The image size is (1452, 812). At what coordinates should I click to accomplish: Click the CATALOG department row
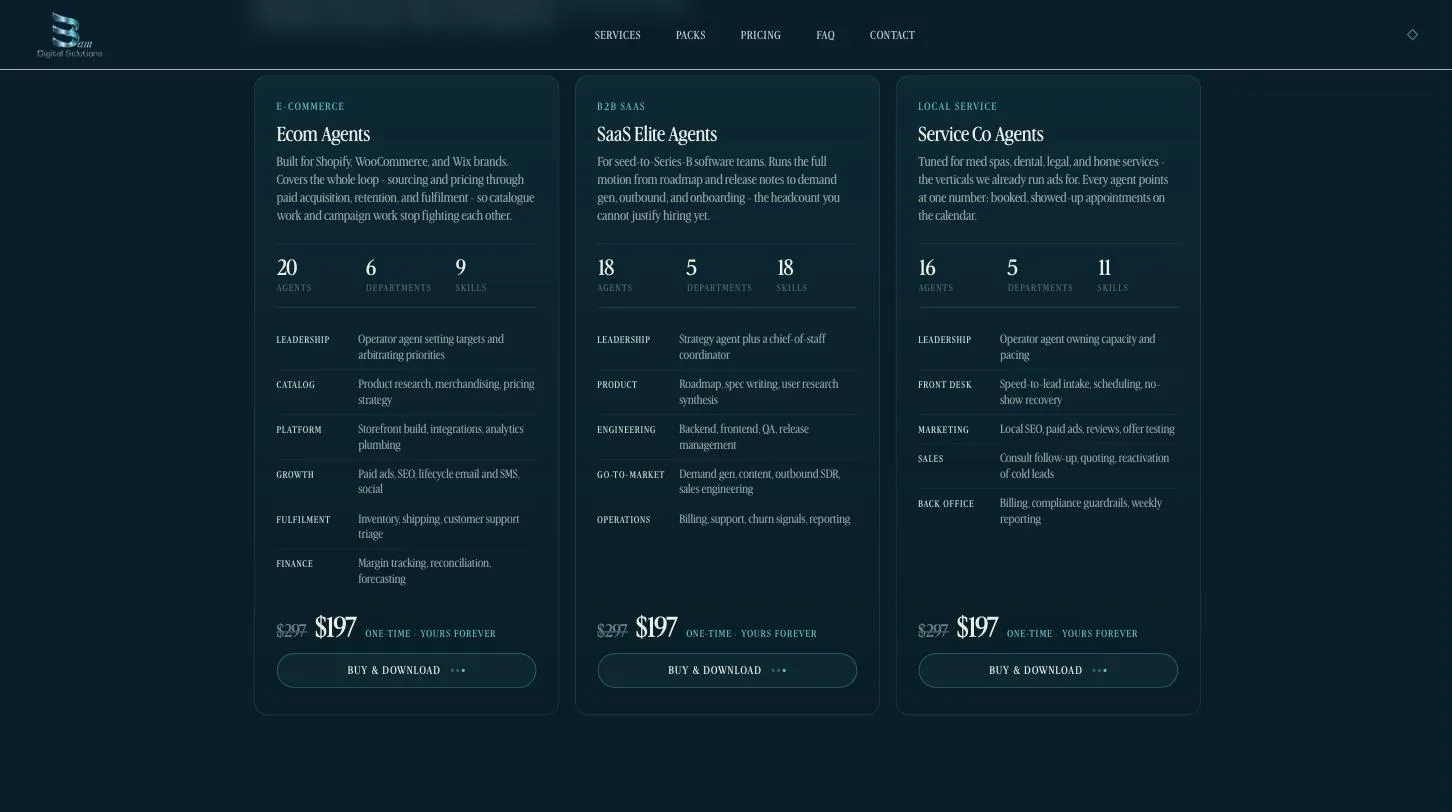click(x=406, y=392)
